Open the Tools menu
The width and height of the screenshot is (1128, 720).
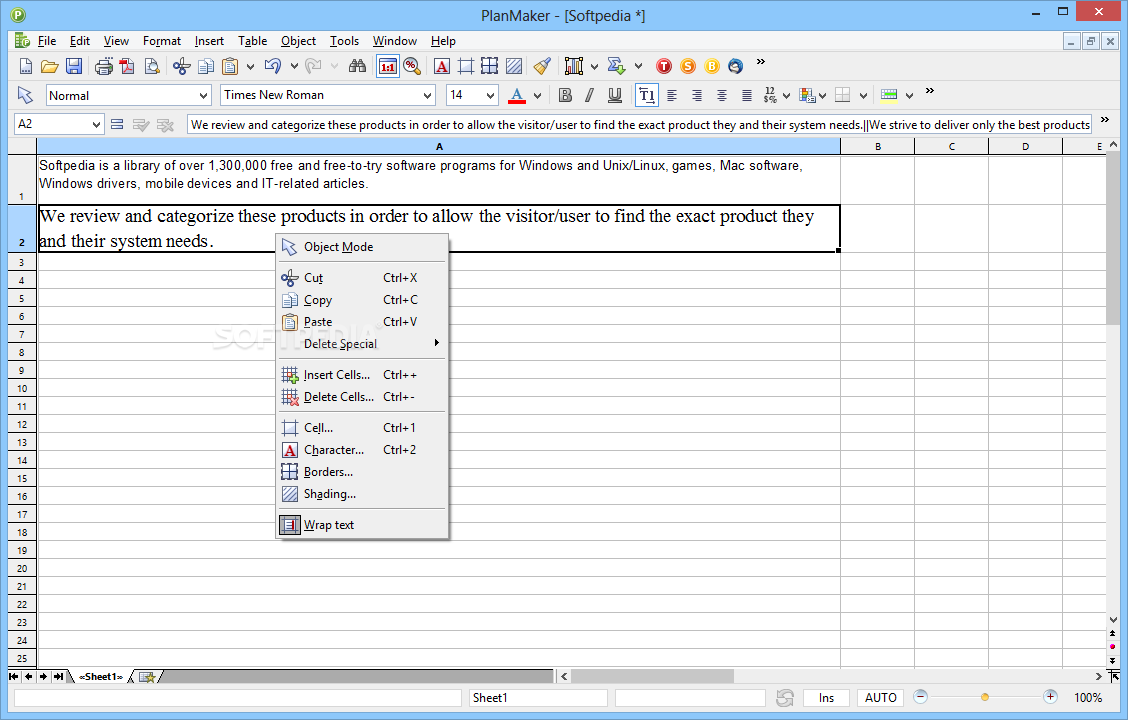344,41
